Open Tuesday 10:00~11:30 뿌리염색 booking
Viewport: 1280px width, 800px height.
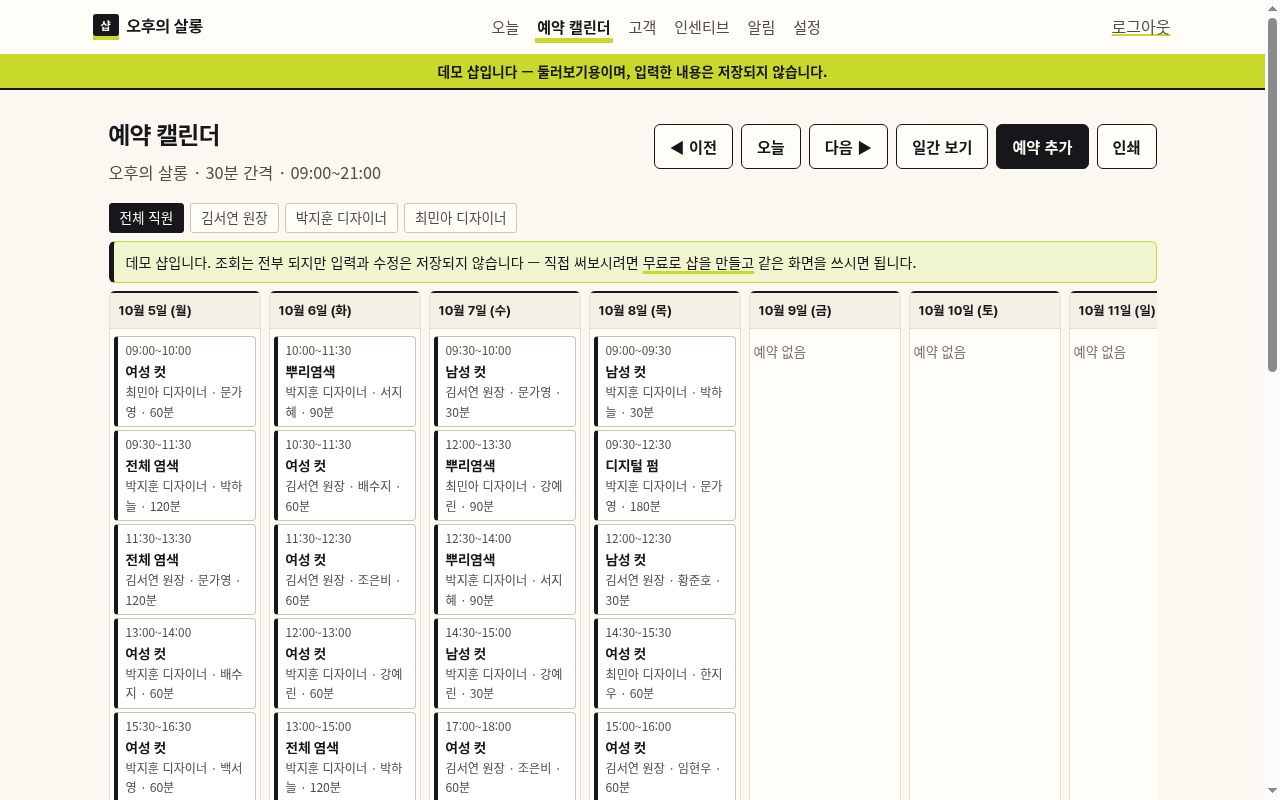coord(345,381)
